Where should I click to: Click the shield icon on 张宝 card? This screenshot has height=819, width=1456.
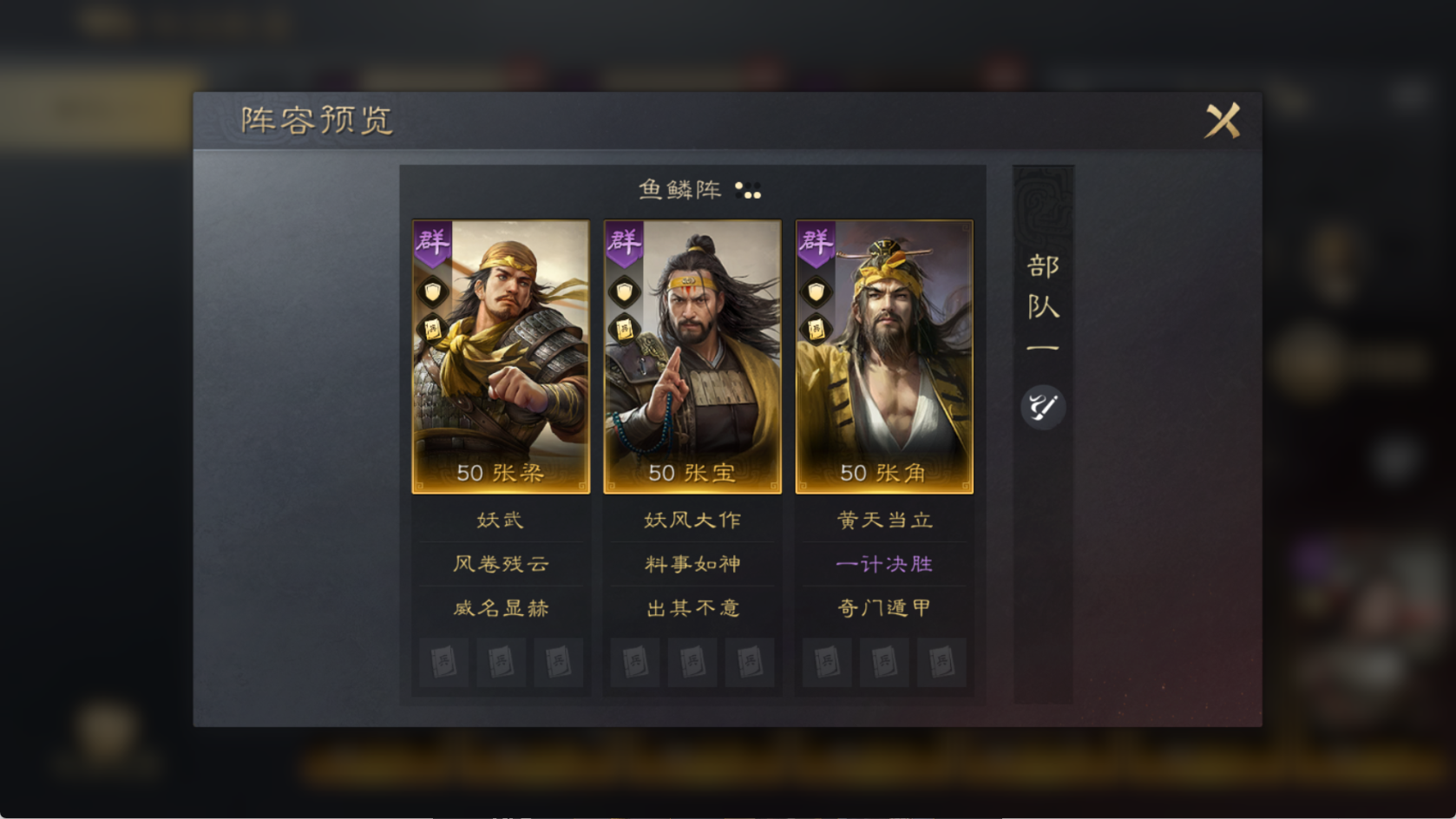point(624,292)
